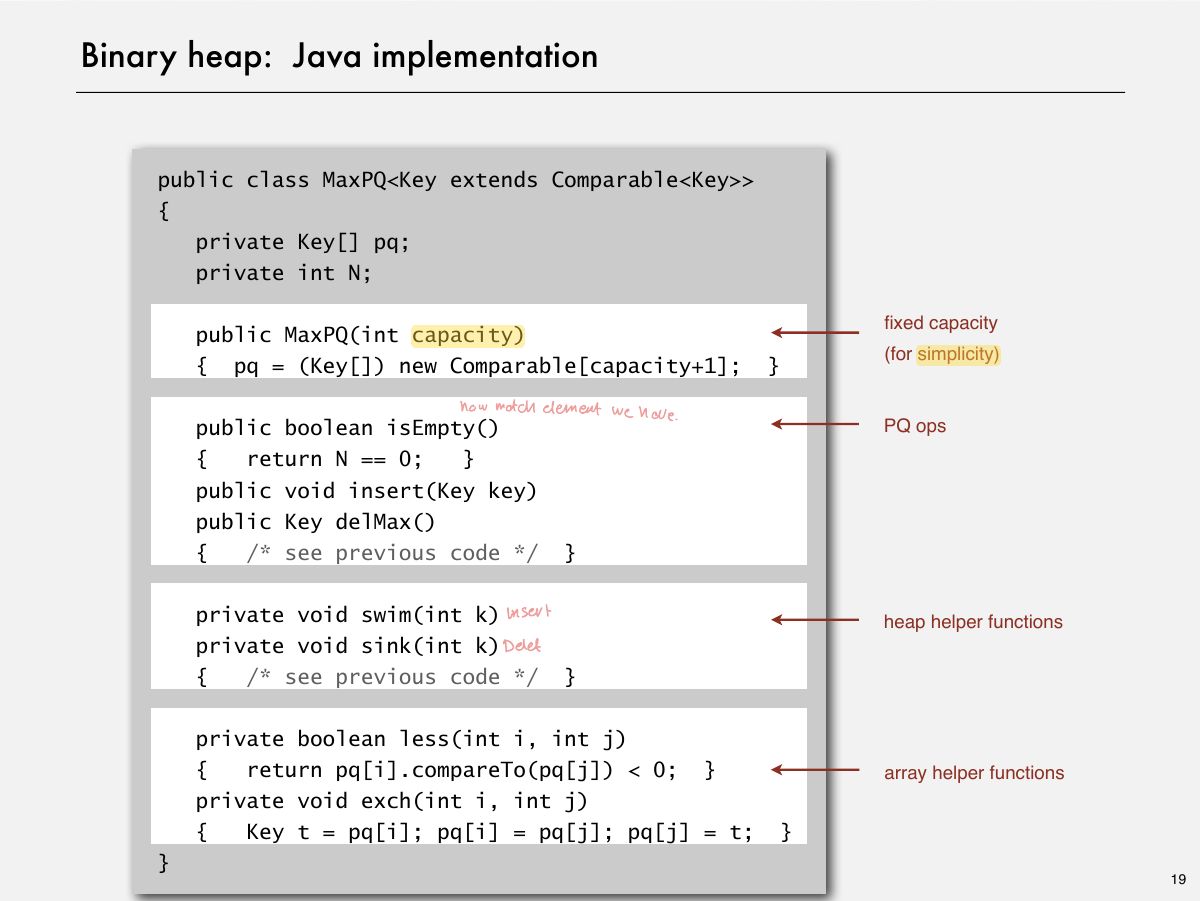Click the line 'public void insert(Key key)'
This screenshot has height=901, width=1200.
tap(366, 490)
